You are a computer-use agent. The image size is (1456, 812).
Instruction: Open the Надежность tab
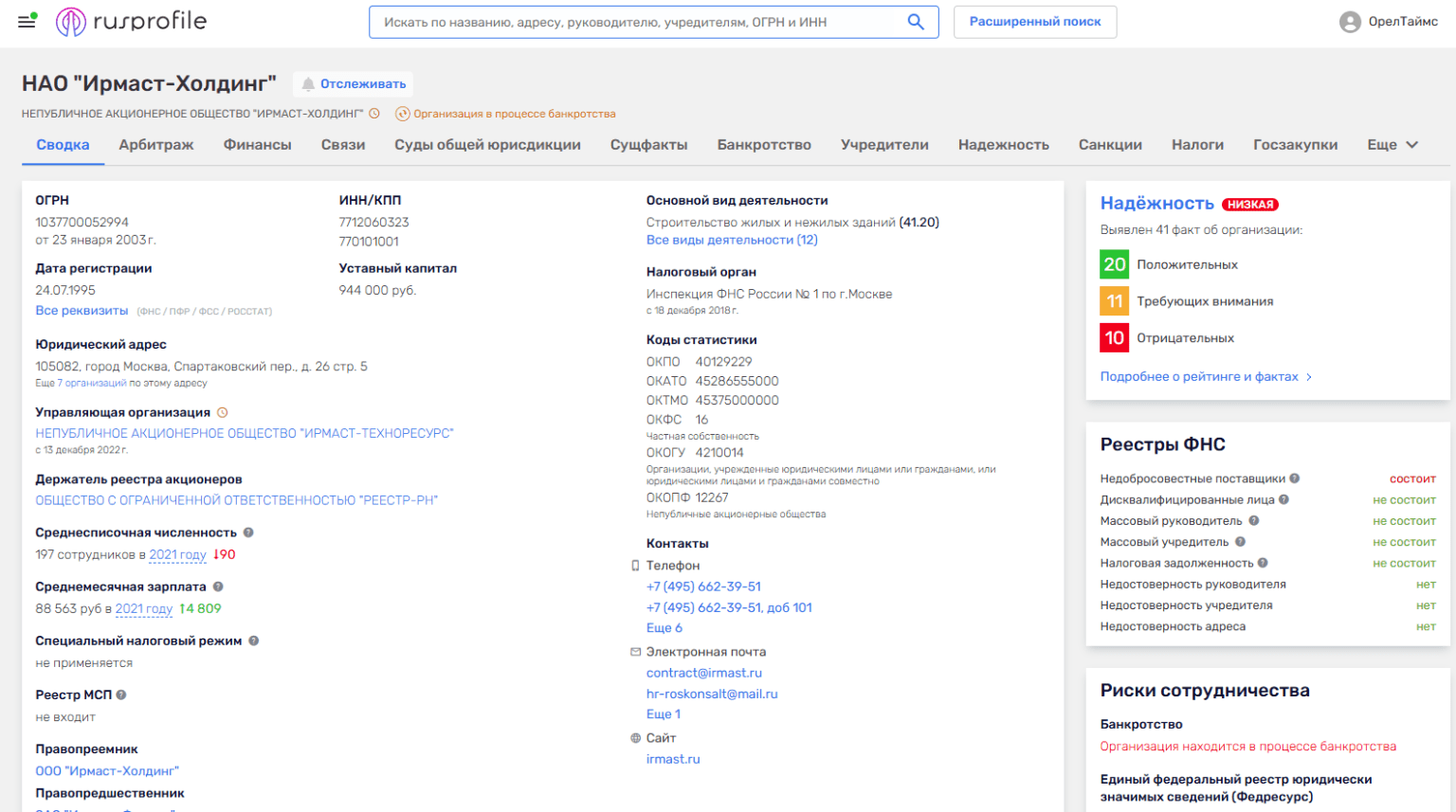(1004, 145)
